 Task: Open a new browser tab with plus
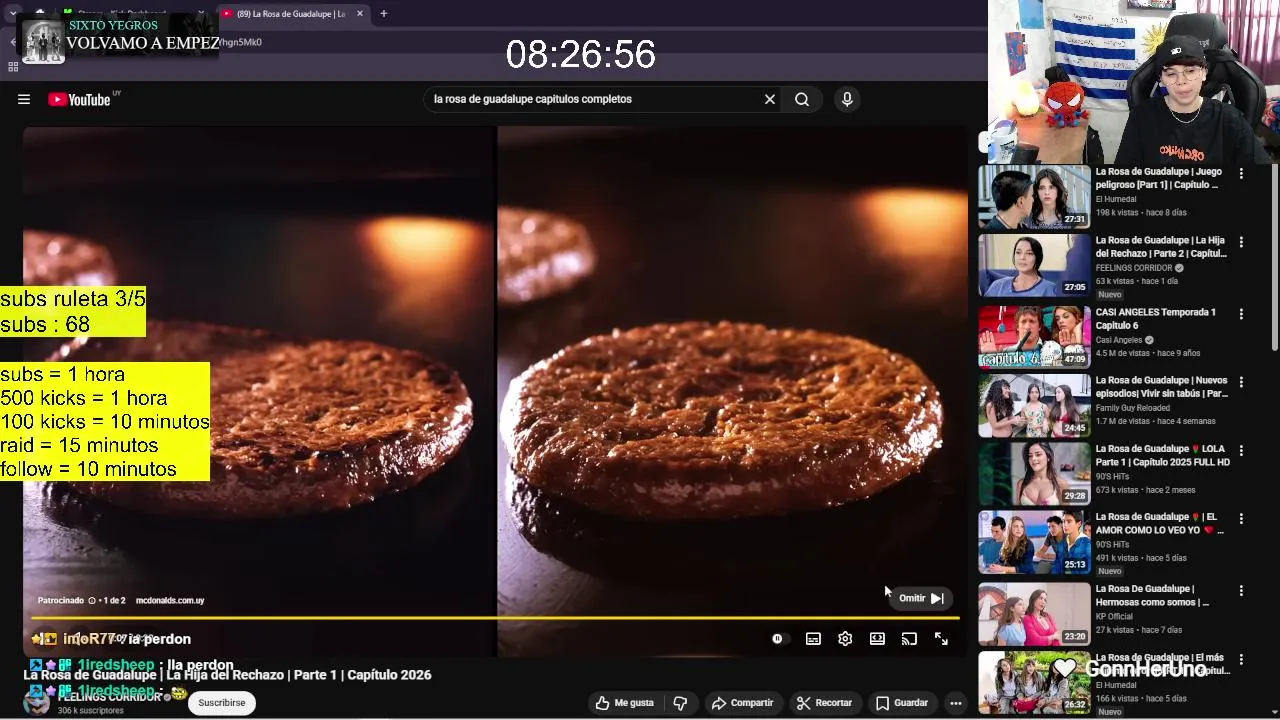(383, 14)
